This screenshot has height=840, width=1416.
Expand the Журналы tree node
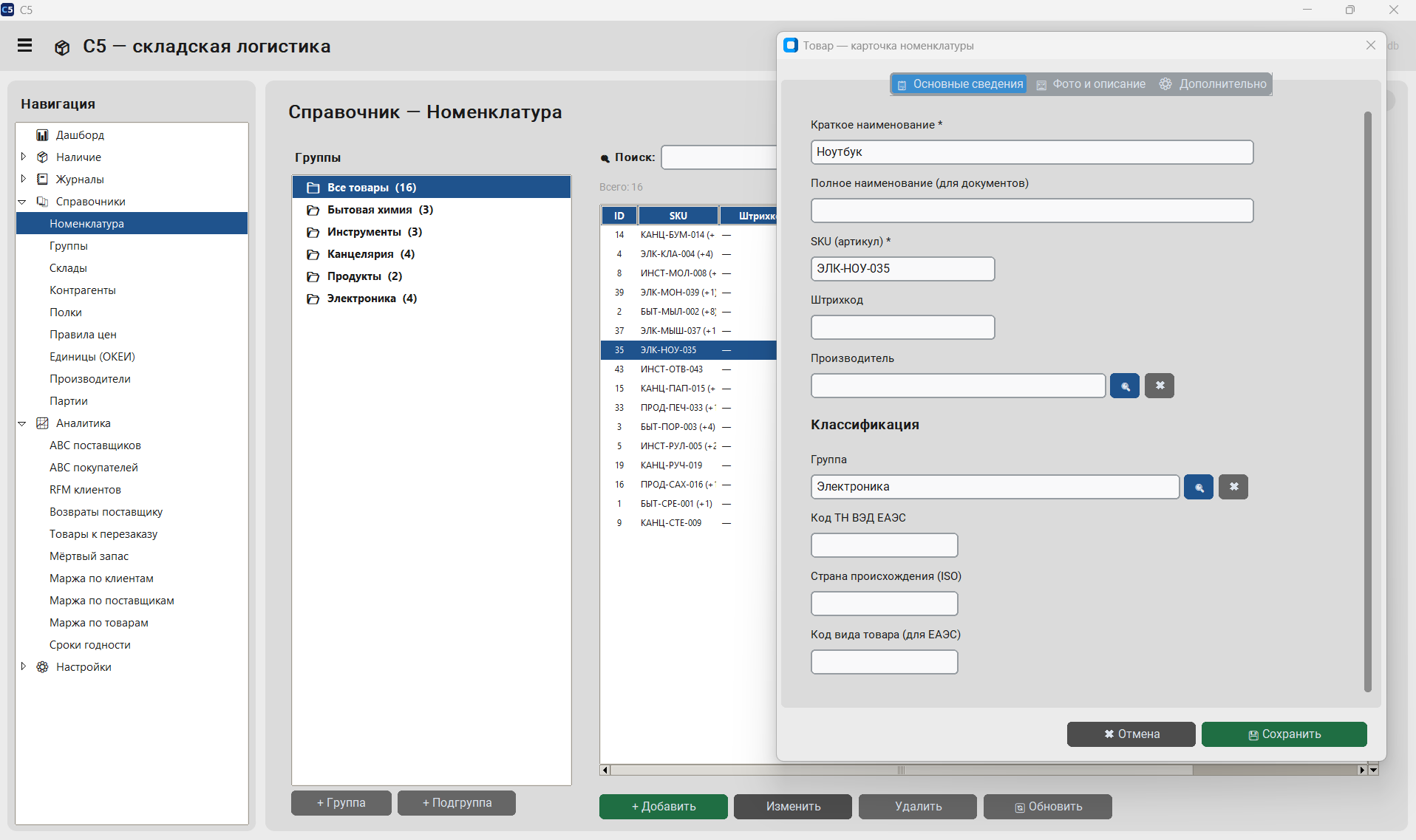(23, 179)
